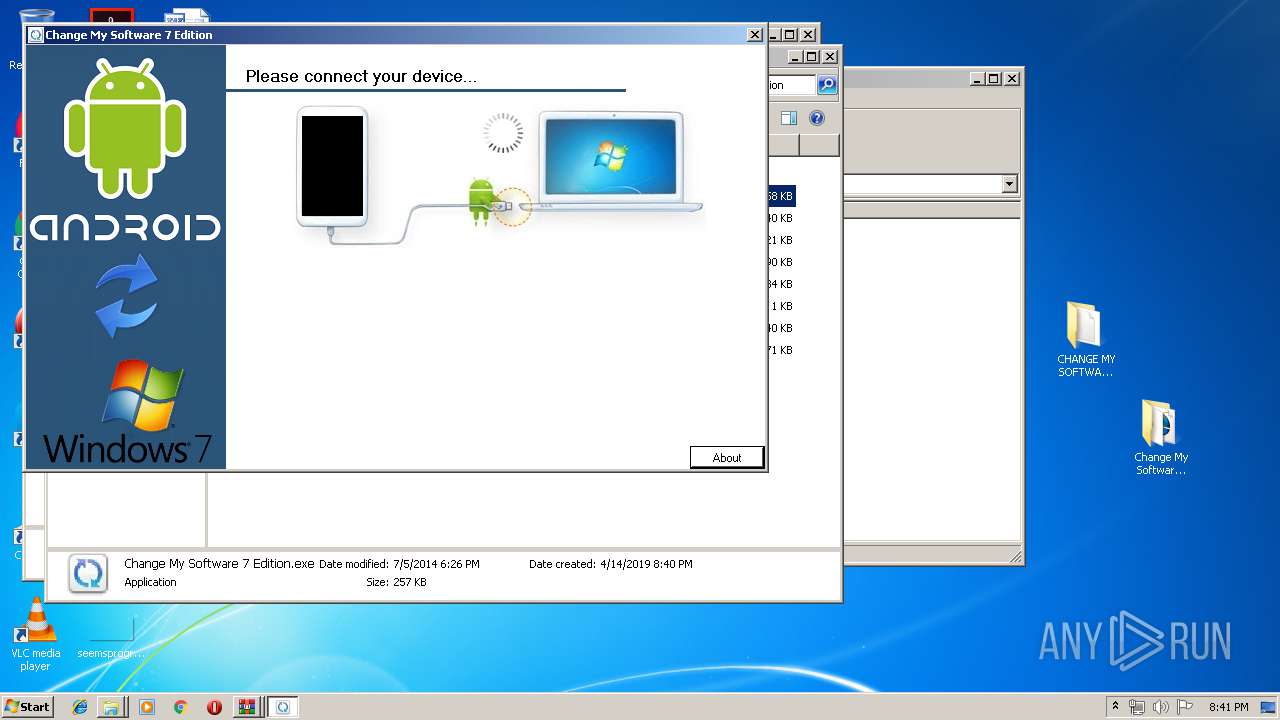
Task: Open WinRAR taskbar icon
Action: (246, 707)
